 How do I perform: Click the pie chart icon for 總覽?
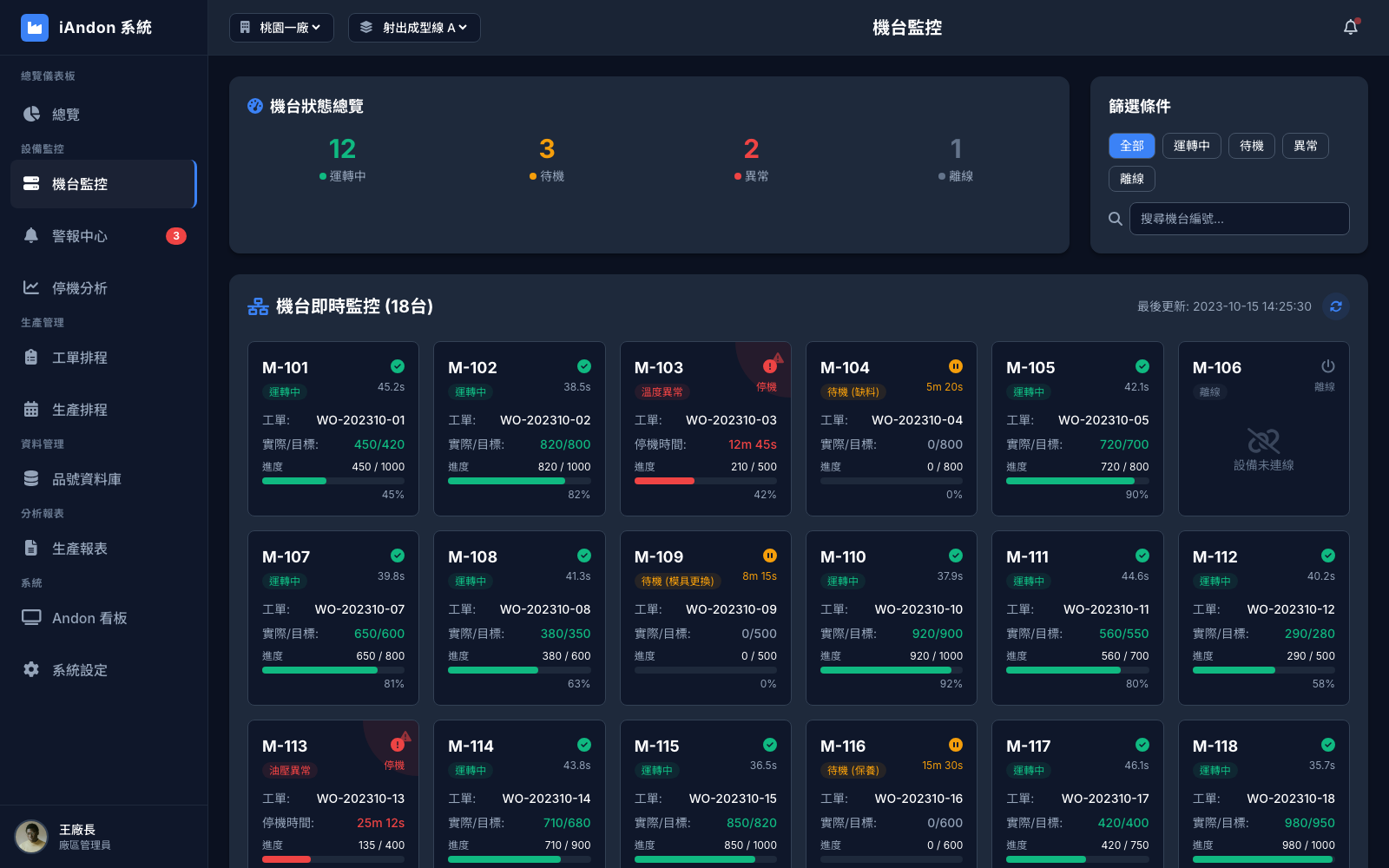pos(31,114)
